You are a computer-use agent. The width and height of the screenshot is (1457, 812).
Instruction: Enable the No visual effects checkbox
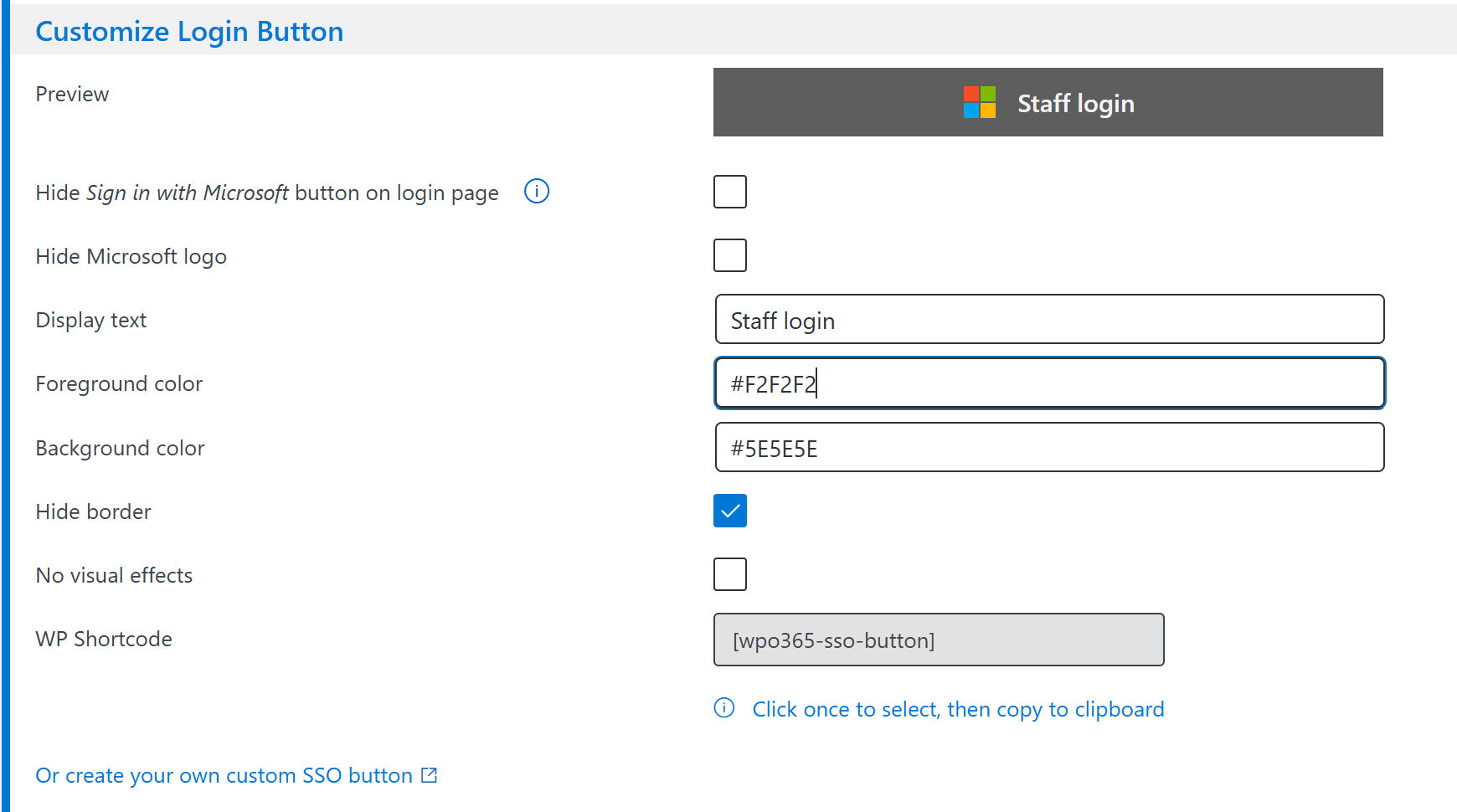(x=730, y=574)
